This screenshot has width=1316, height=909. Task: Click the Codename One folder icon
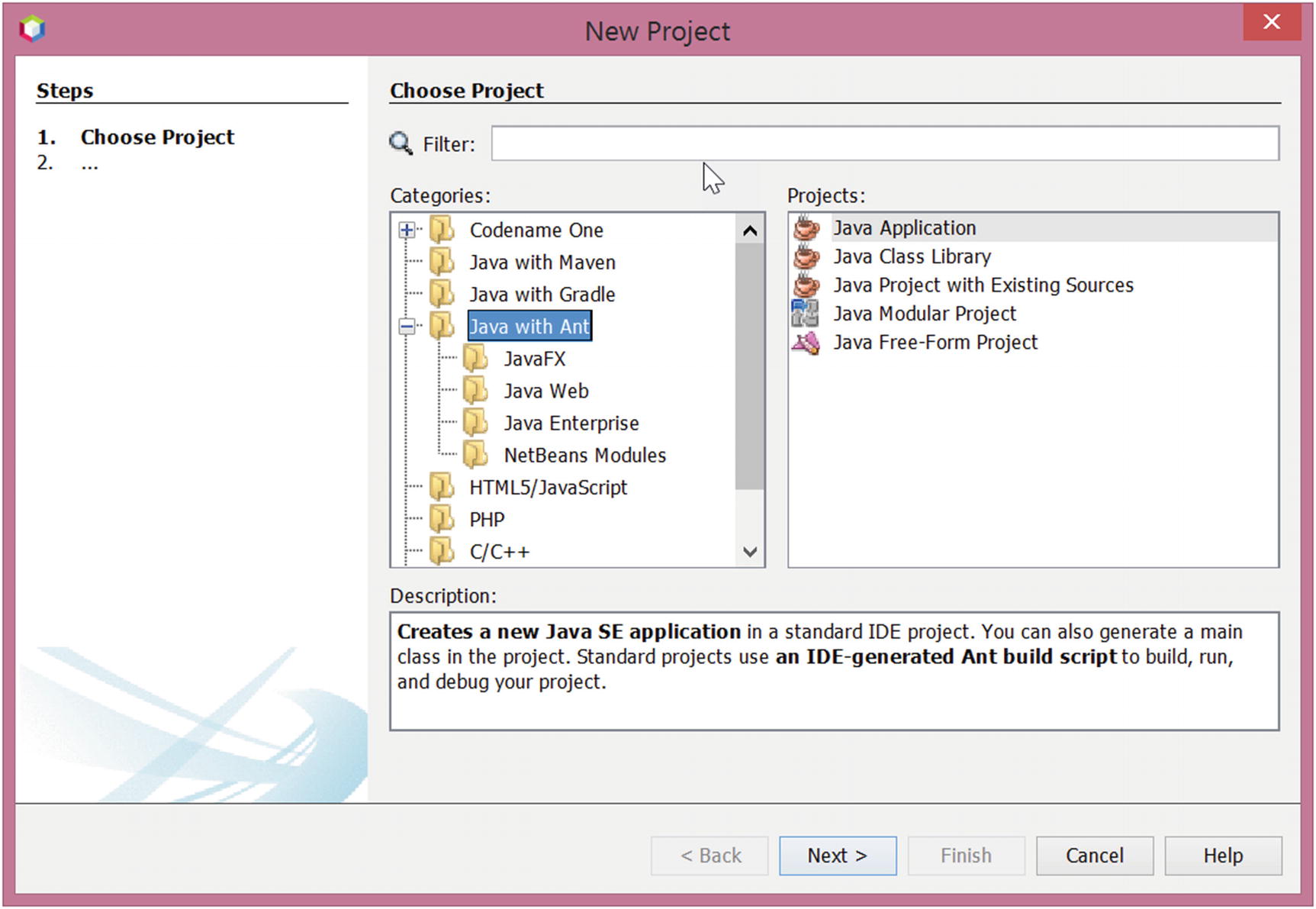click(x=442, y=230)
